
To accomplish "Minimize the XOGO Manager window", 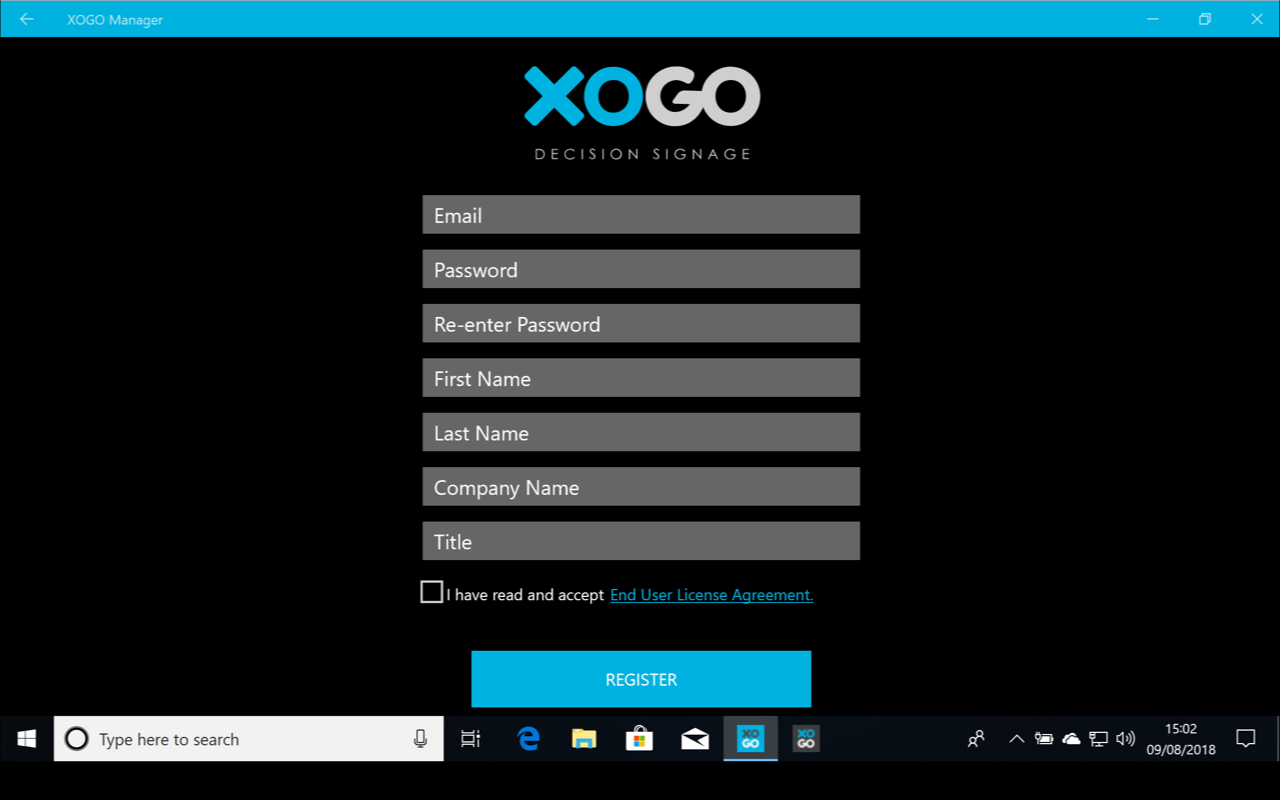I will click(x=1155, y=19).
